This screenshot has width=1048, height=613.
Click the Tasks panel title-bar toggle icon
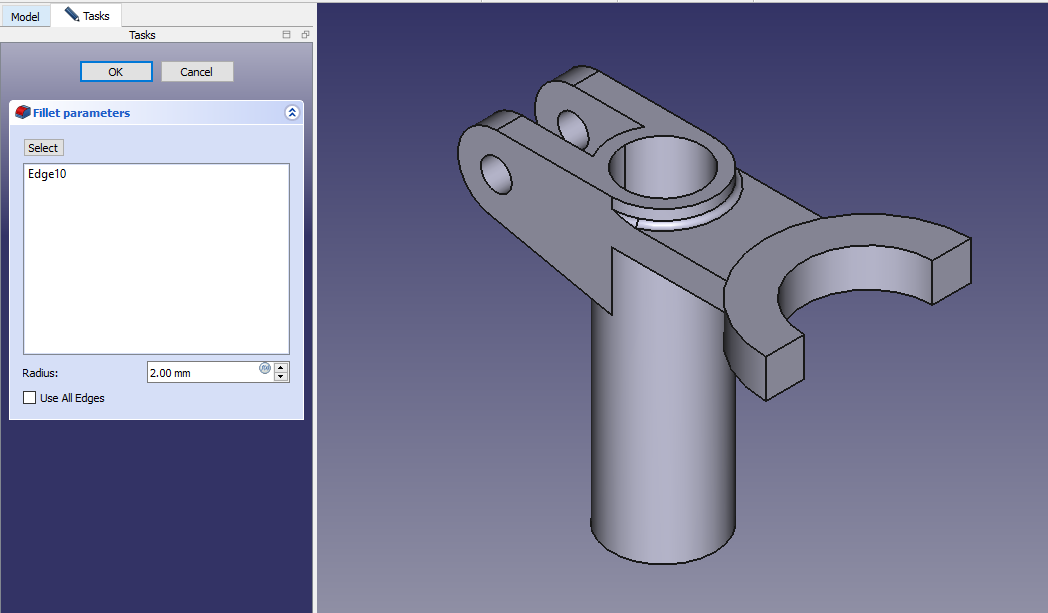287,35
